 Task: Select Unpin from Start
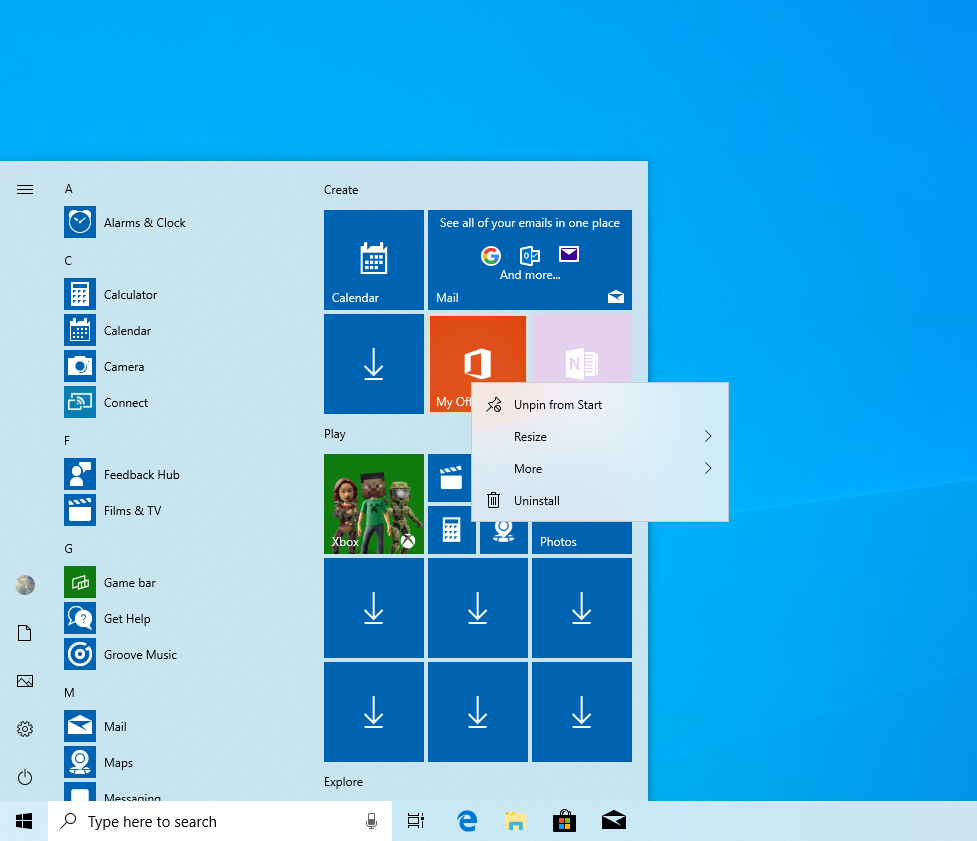click(x=557, y=405)
